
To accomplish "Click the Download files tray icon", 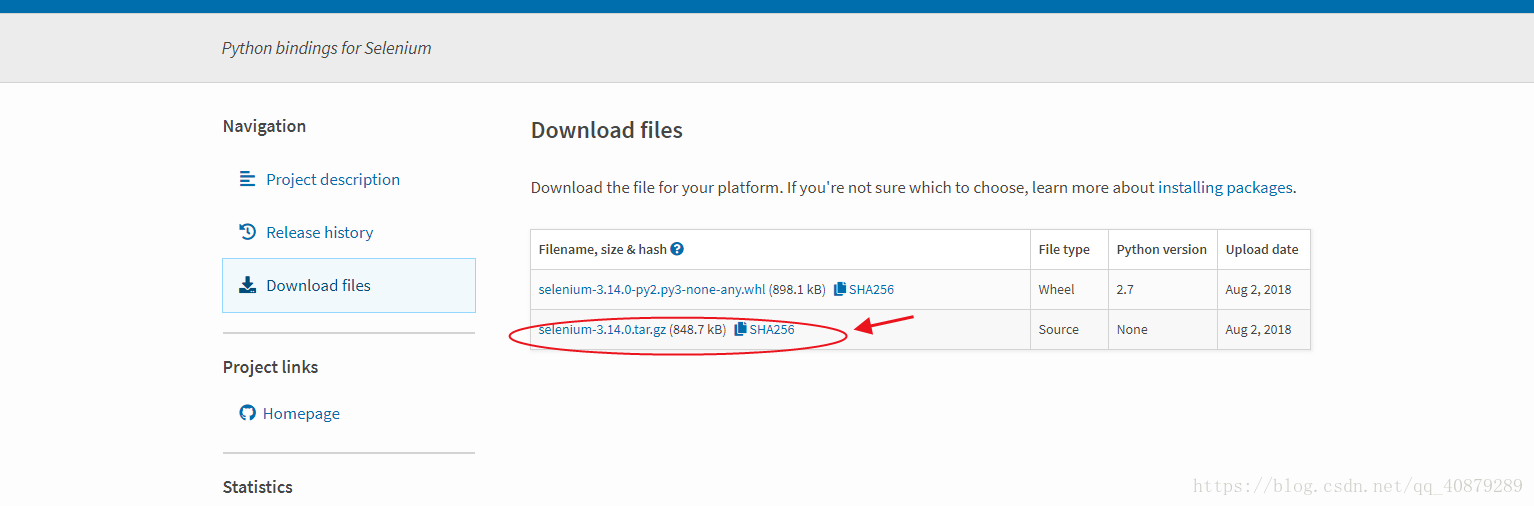I will [x=247, y=285].
